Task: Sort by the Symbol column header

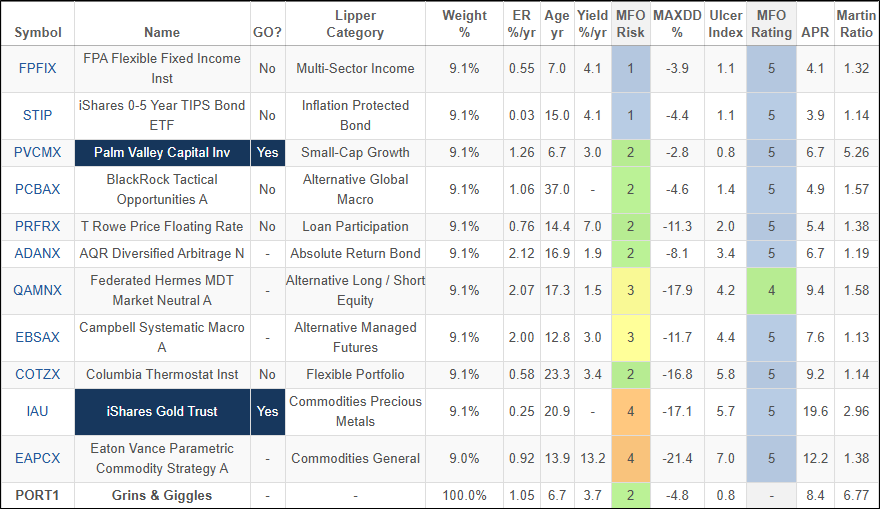Action: 38,32
